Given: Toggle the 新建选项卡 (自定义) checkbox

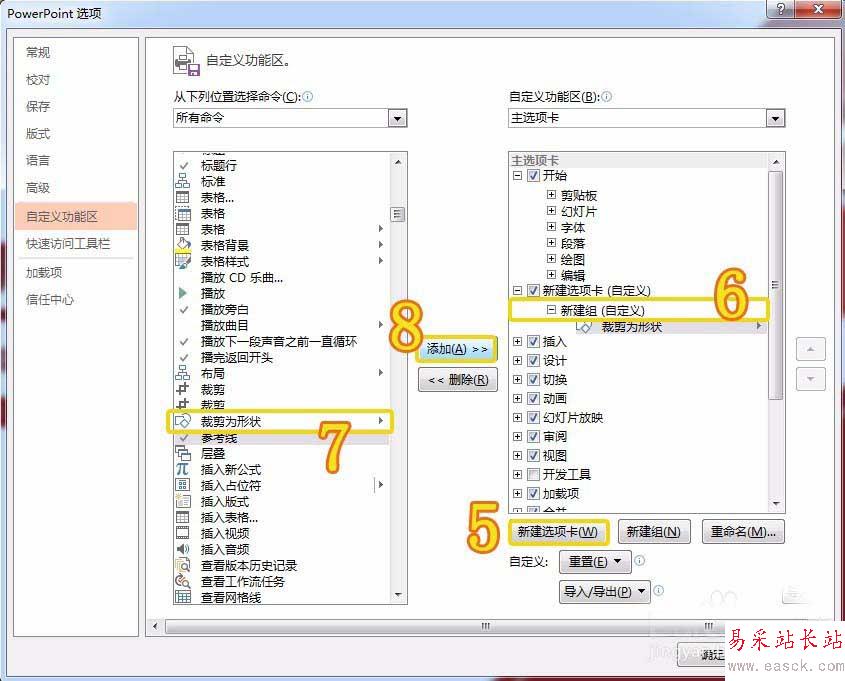Looking at the screenshot, I should [x=533, y=291].
